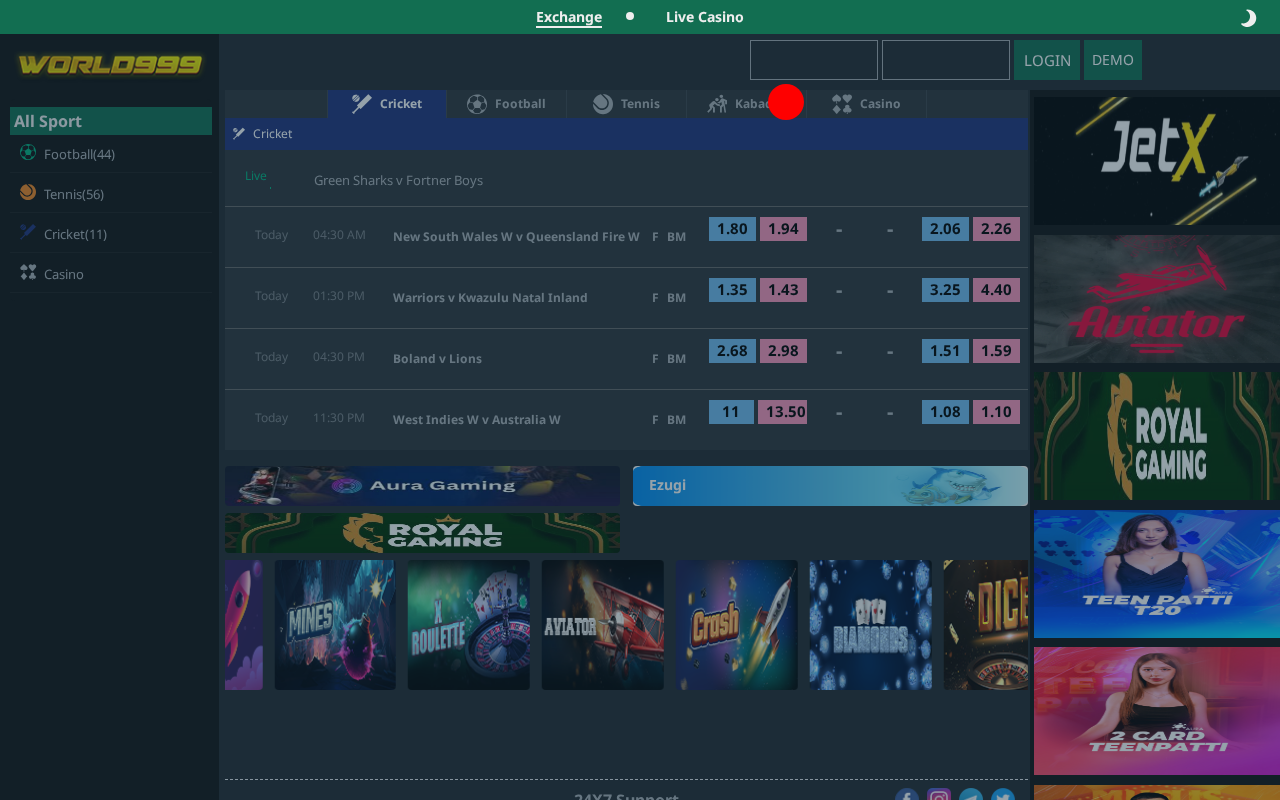Open the Teen Patti T20 banner
The height and width of the screenshot is (800, 1280).
(1157, 574)
